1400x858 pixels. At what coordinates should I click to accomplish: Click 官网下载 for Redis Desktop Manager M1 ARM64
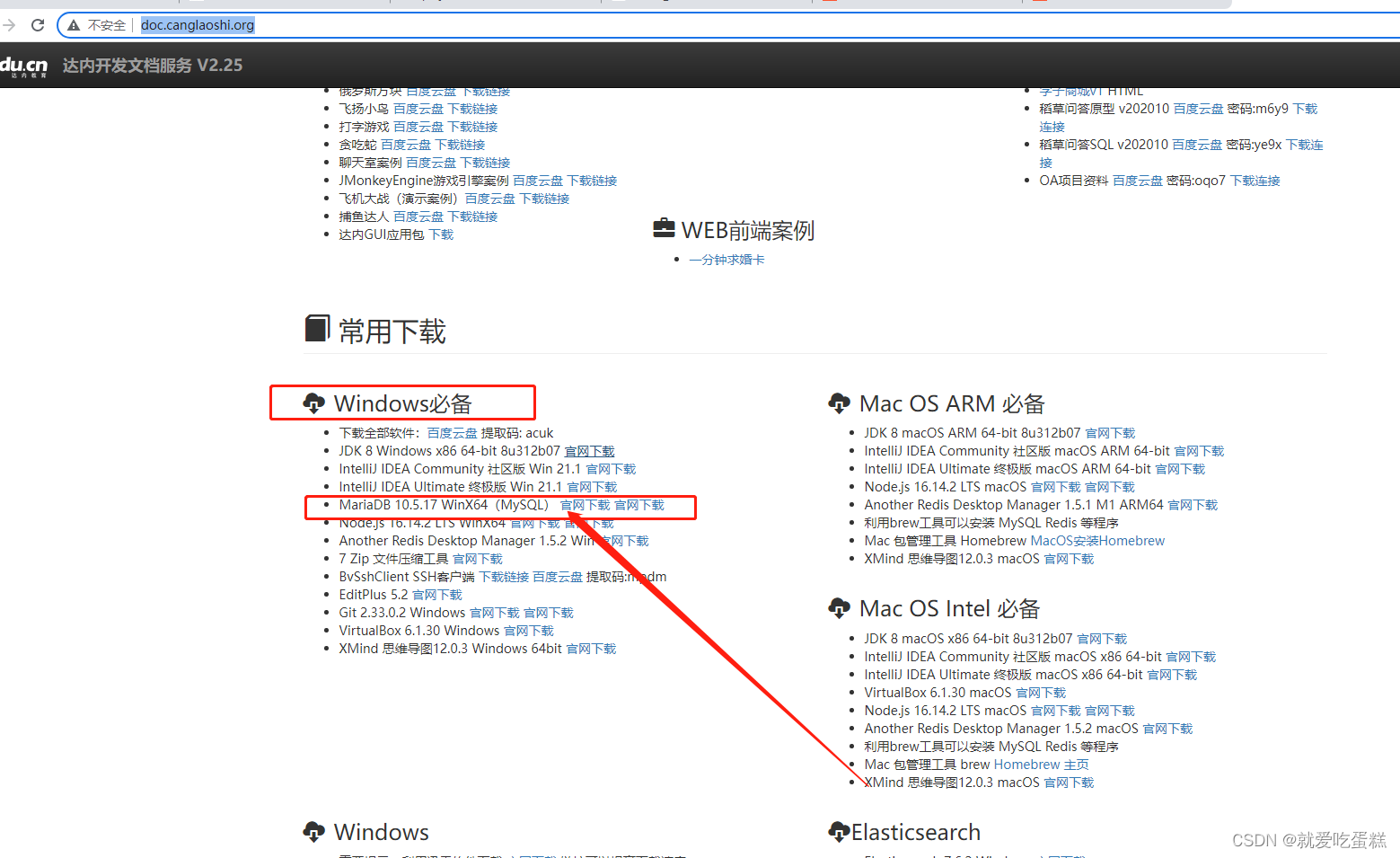[x=1193, y=505]
